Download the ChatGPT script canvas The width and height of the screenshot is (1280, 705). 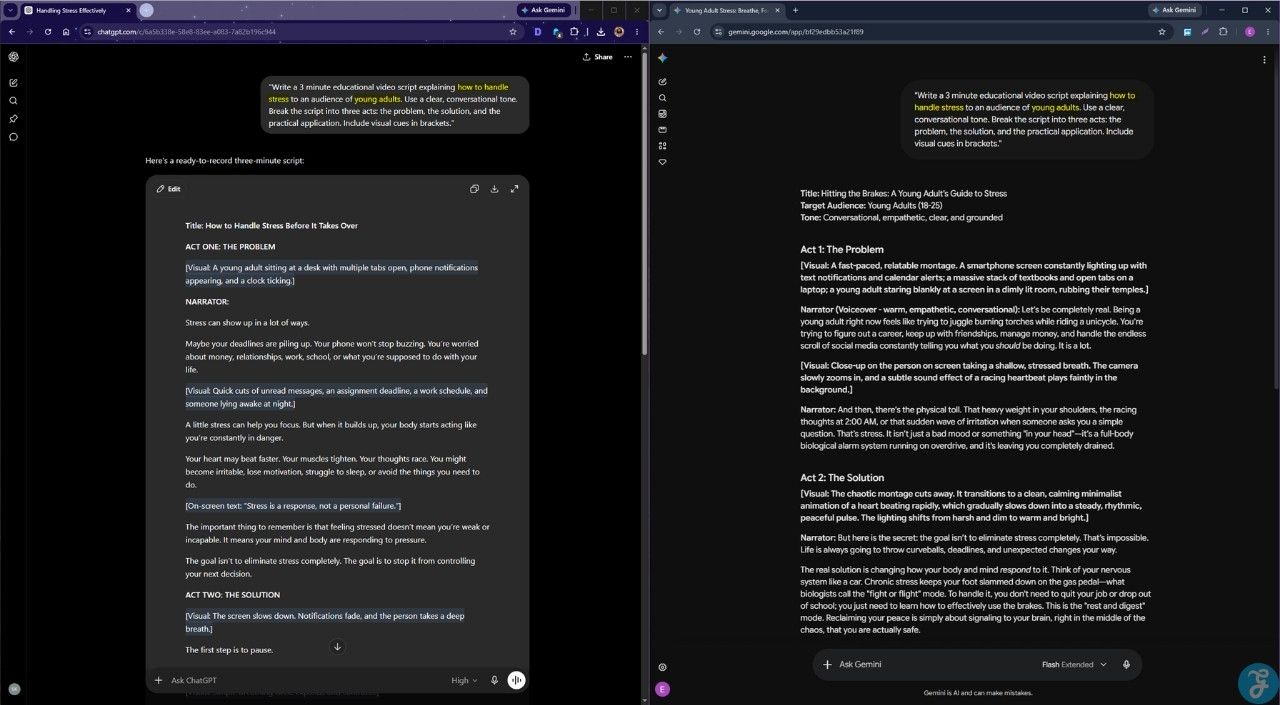(494, 189)
